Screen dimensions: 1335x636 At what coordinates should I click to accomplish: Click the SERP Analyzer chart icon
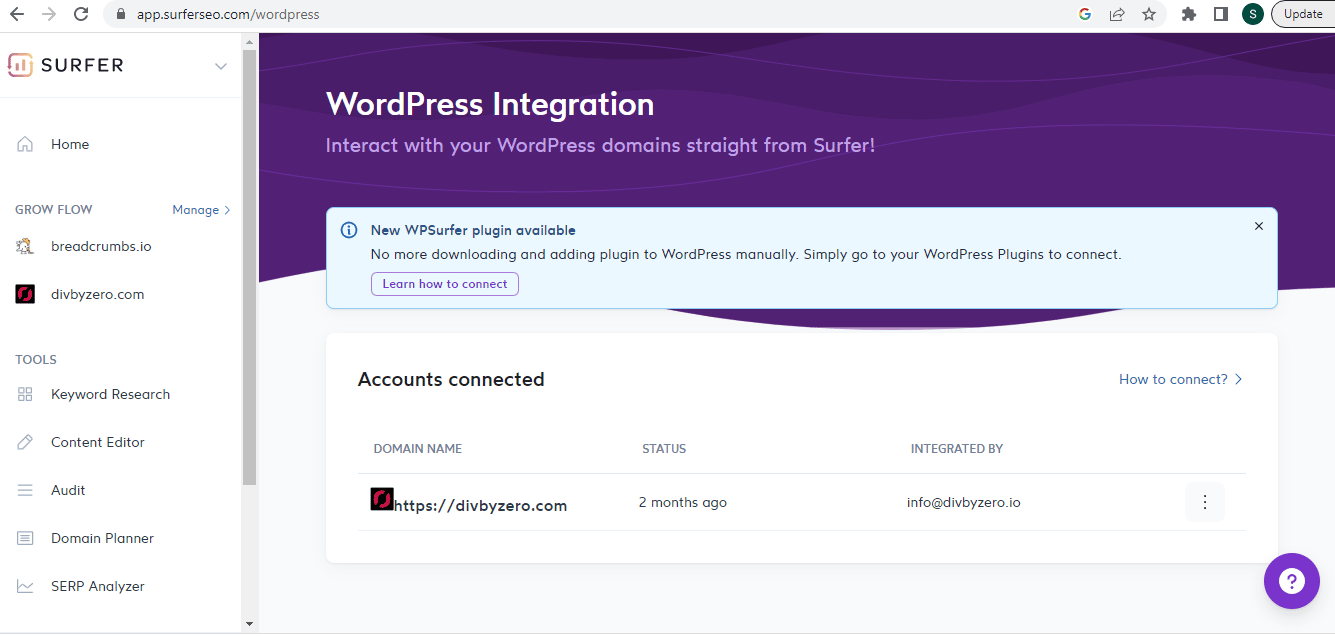click(x=25, y=586)
